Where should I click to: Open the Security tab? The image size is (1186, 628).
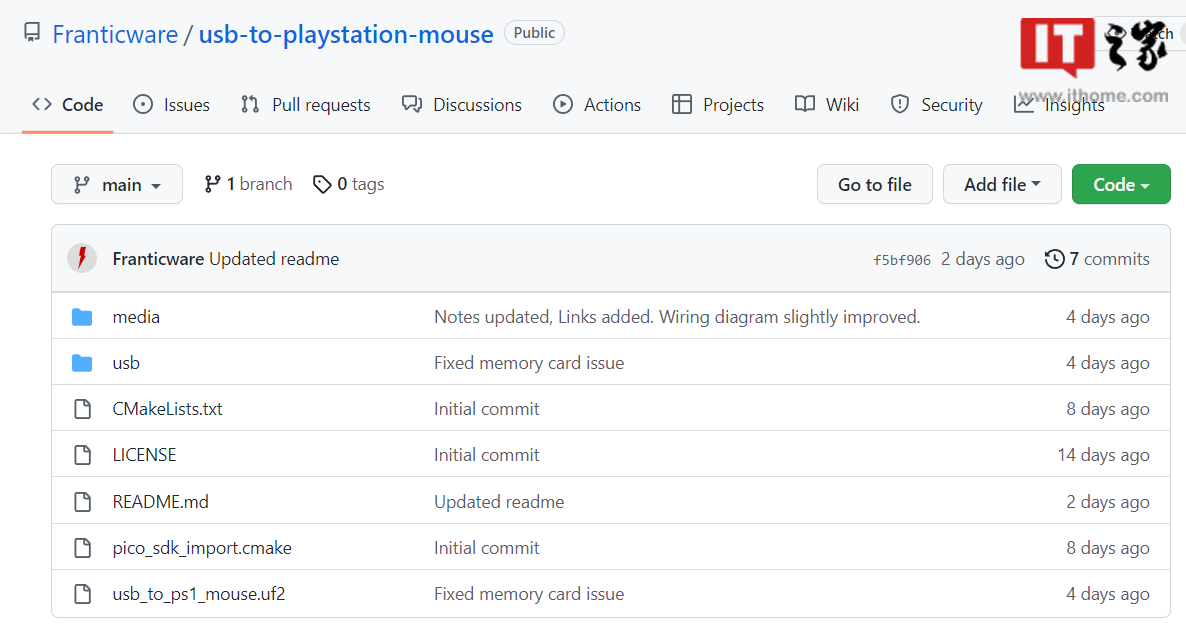tap(936, 104)
